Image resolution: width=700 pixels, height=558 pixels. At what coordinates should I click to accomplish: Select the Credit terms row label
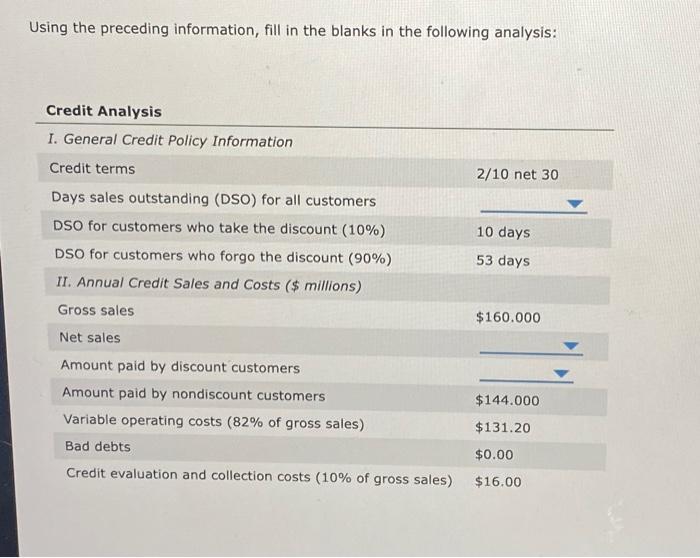92,168
